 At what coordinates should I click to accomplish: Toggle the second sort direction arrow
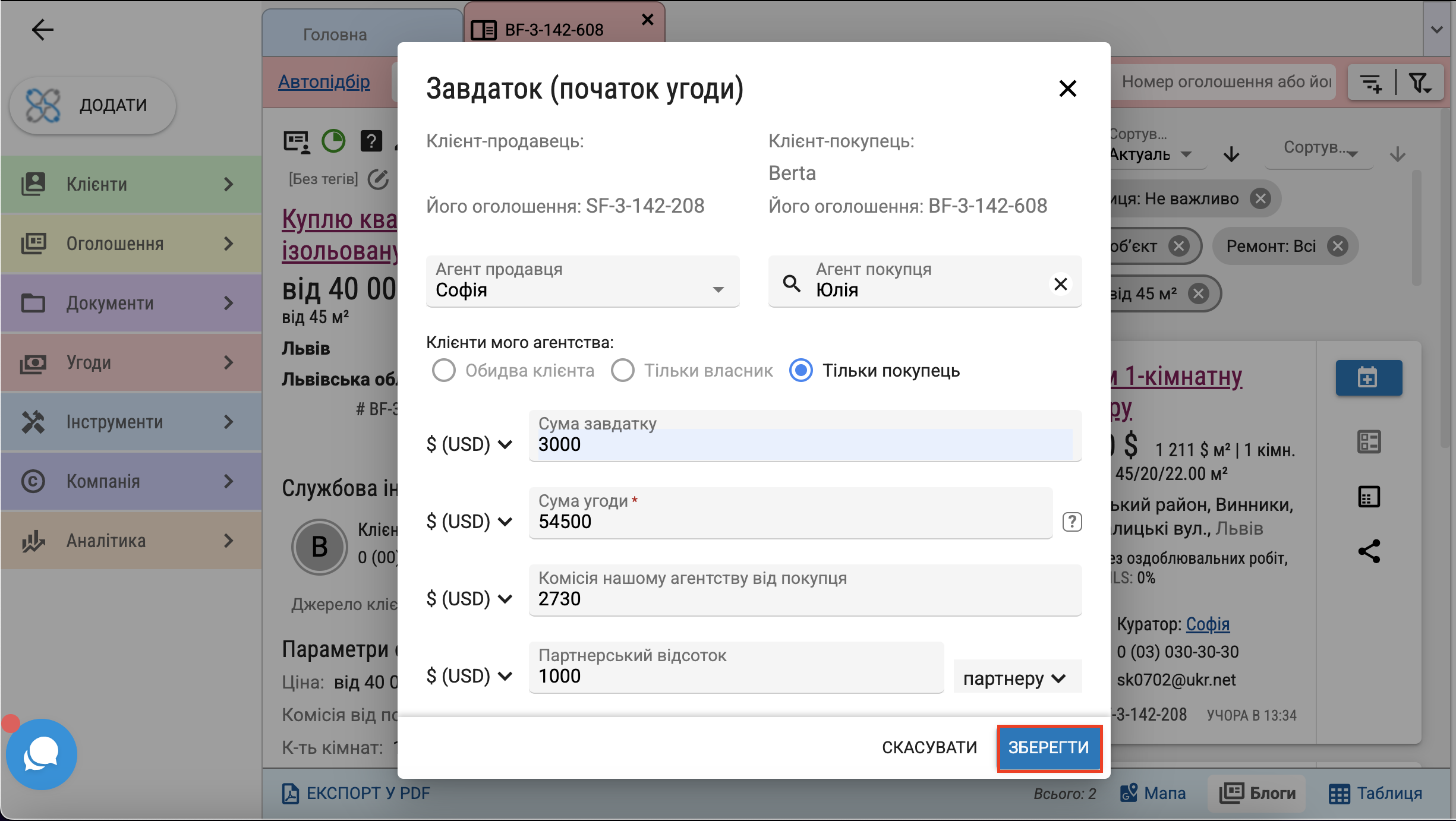point(1398,154)
